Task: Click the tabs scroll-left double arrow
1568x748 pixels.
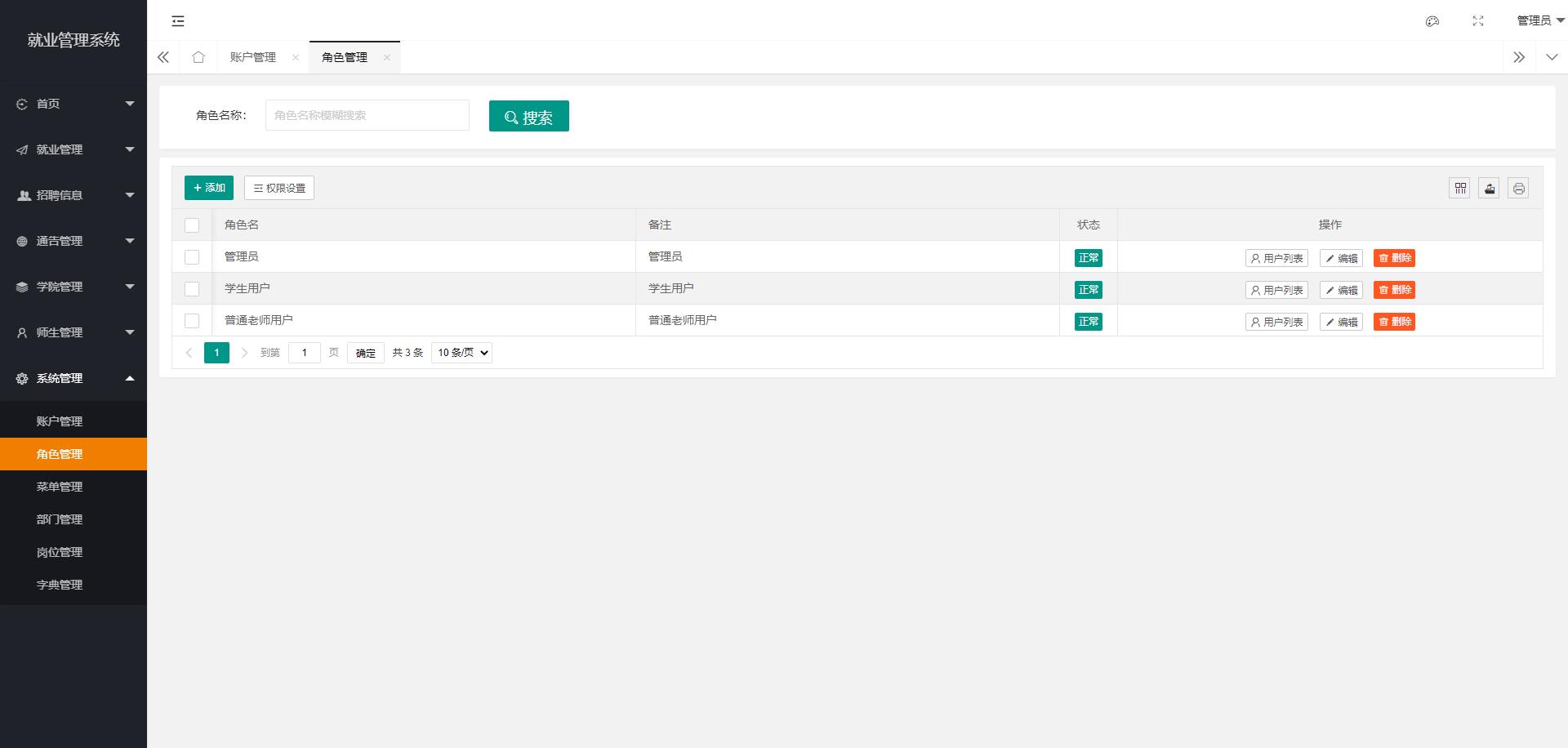Action: pyautogui.click(x=163, y=57)
